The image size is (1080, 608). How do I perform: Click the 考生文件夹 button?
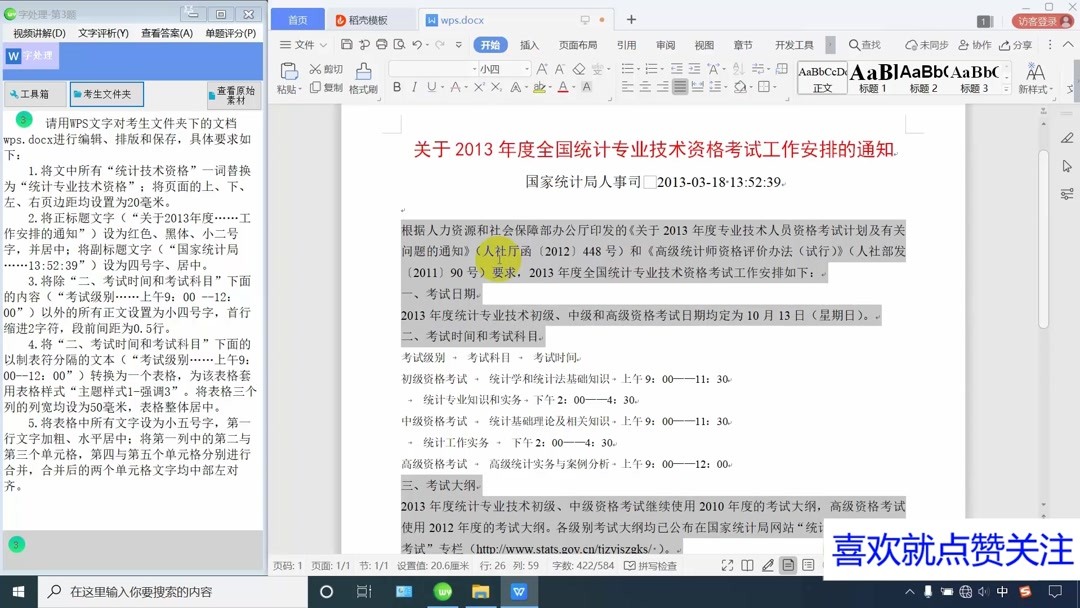click(x=107, y=93)
